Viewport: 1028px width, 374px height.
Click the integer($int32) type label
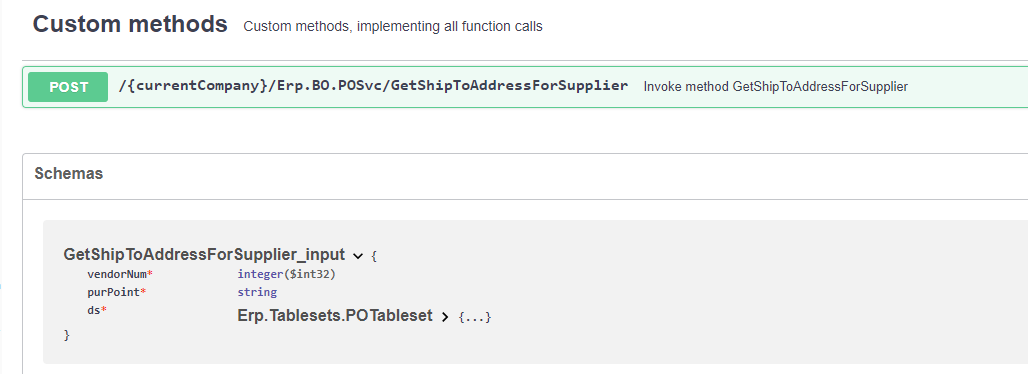pyautogui.click(x=287, y=274)
